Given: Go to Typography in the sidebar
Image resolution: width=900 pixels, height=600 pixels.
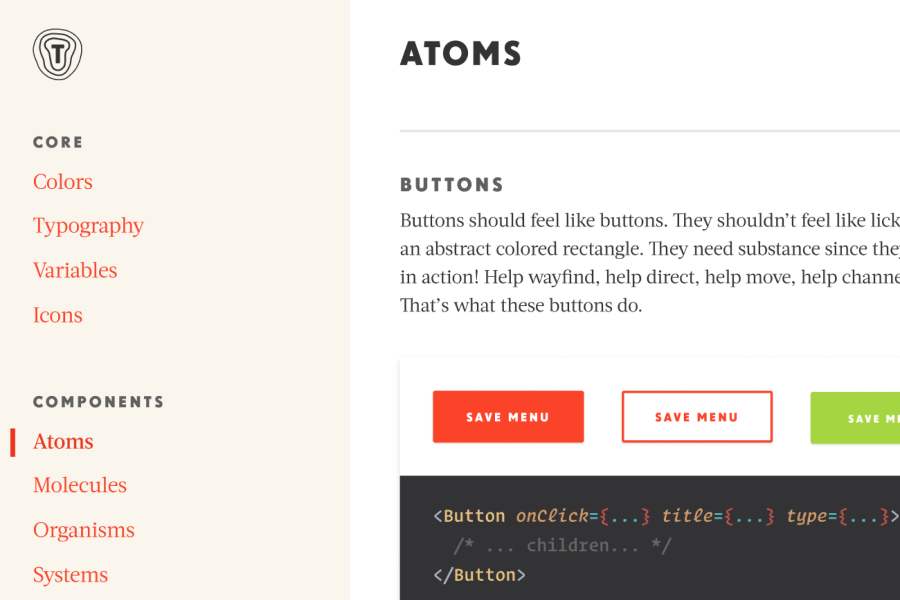Looking at the screenshot, I should pos(88,226).
